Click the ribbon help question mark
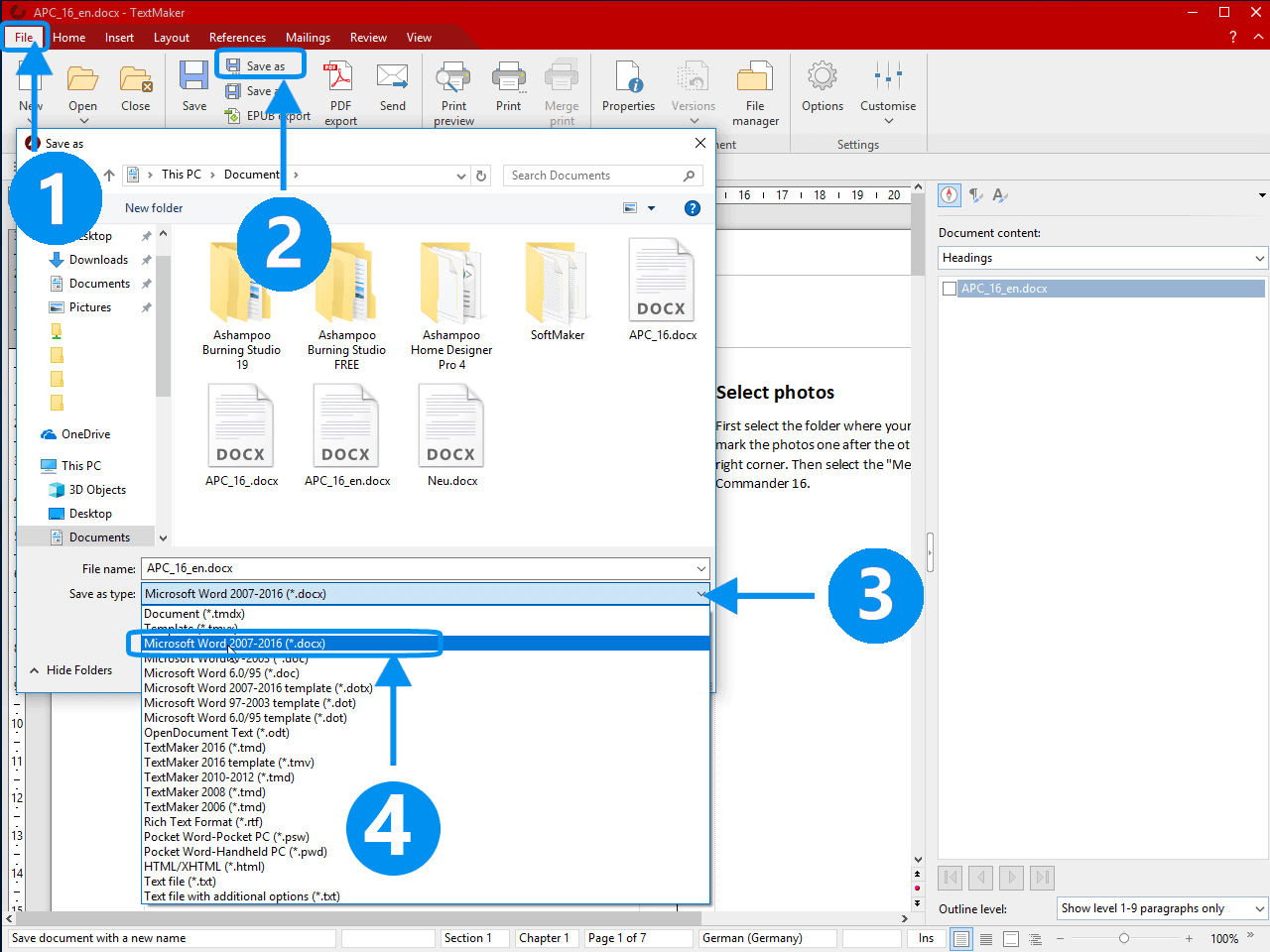This screenshot has width=1270, height=952. 1232,37
